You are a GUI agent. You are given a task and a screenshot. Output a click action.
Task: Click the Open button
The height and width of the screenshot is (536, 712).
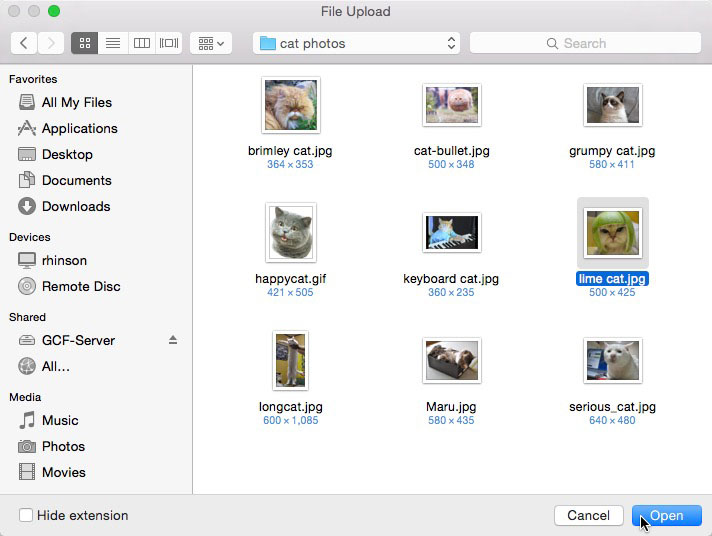click(667, 516)
